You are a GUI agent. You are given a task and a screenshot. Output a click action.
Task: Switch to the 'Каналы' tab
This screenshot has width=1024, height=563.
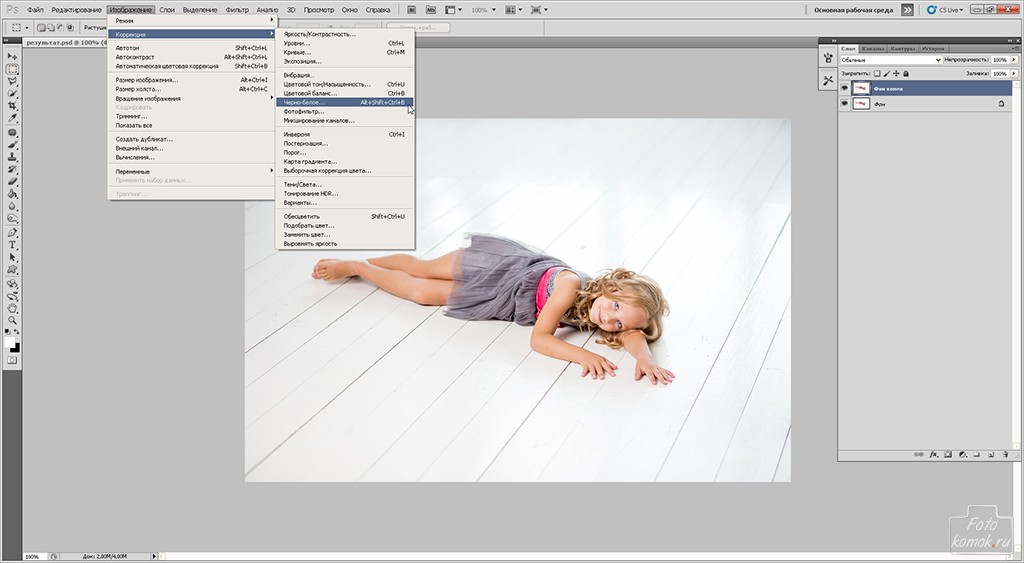coord(873,48)
